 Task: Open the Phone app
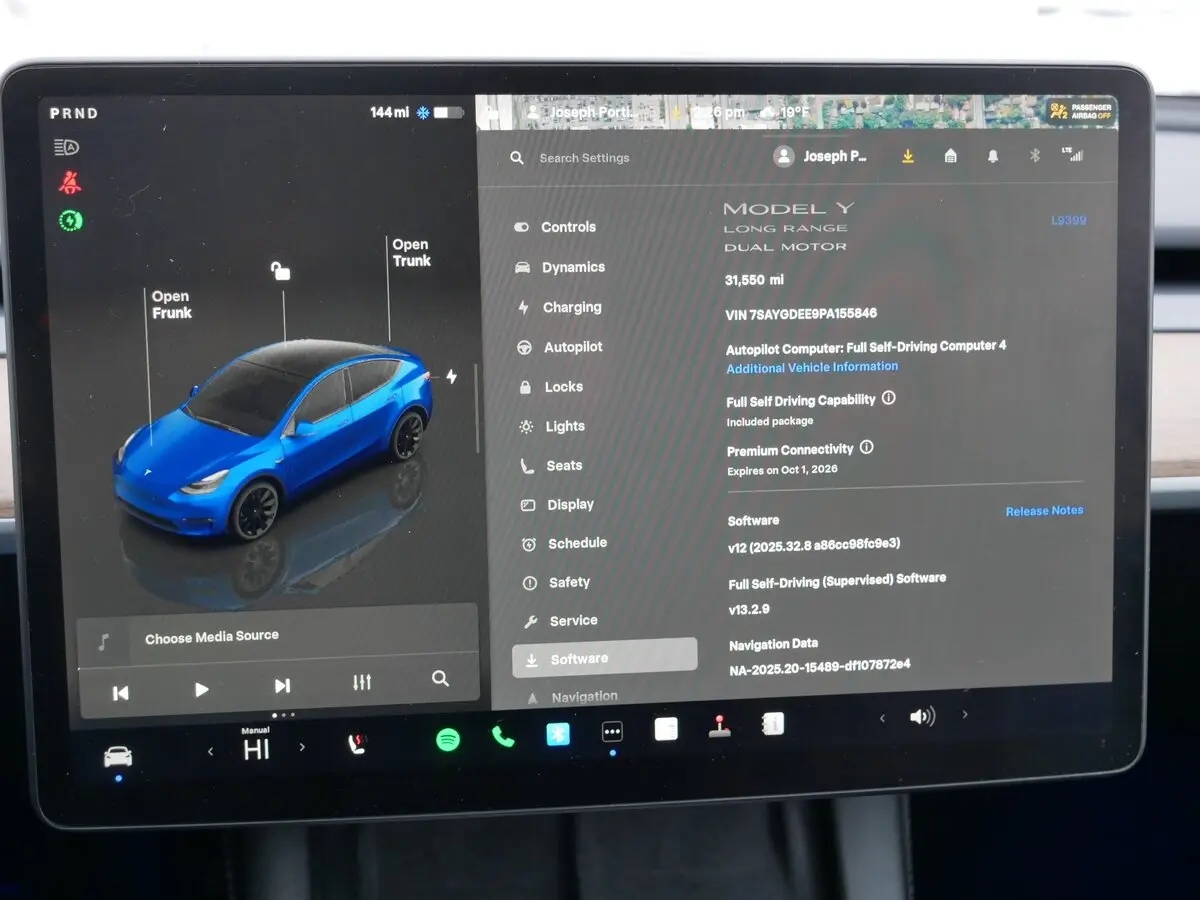tap(502, 737)
